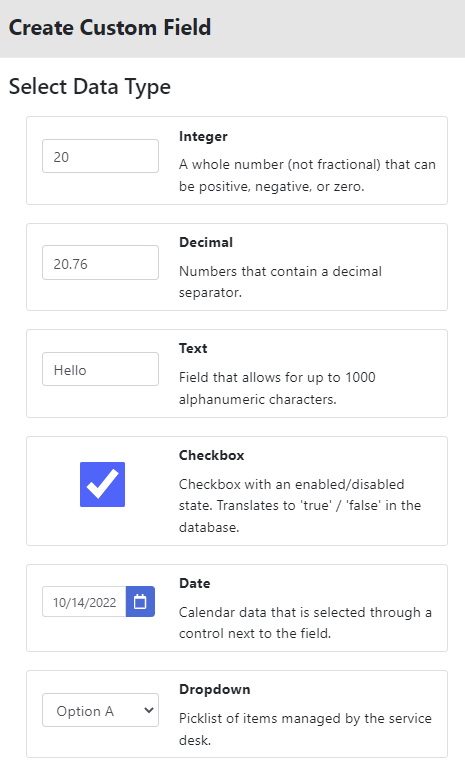The image size is (465, 772).
Task: Click the calendar icon next to the date
Action: [x=140, y=602]
